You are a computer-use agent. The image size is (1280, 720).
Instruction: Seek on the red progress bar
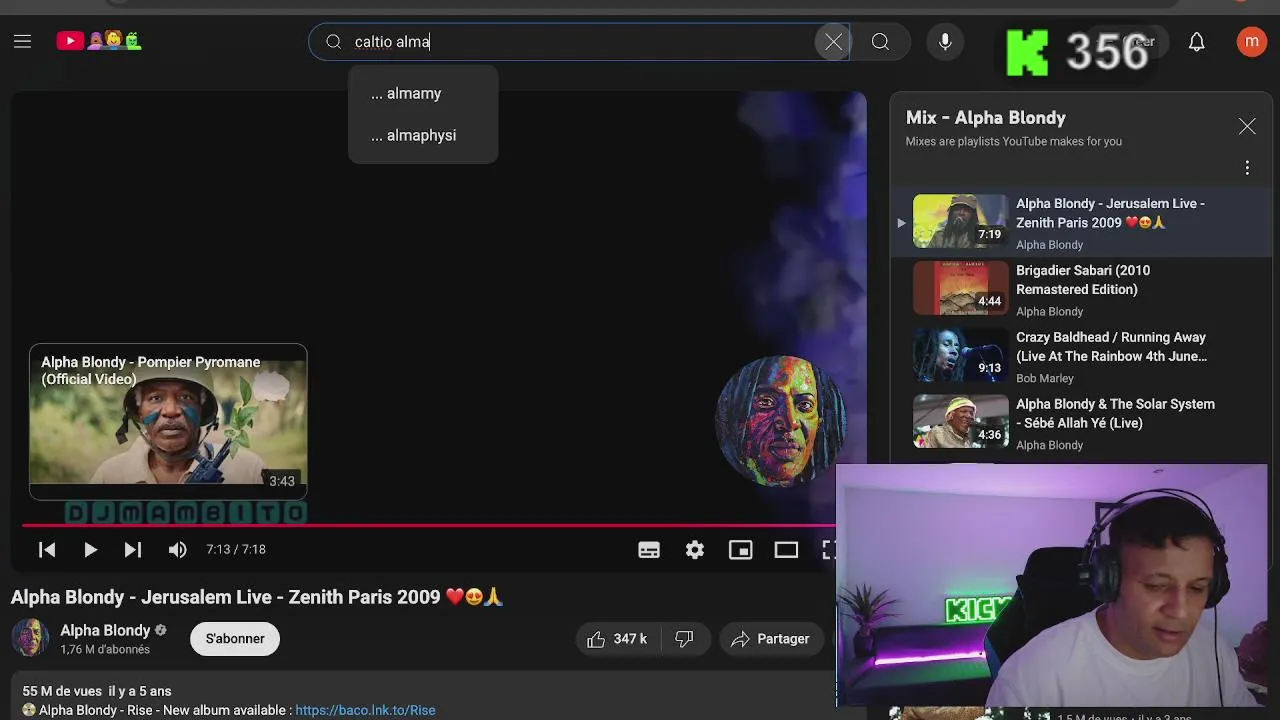428,524
